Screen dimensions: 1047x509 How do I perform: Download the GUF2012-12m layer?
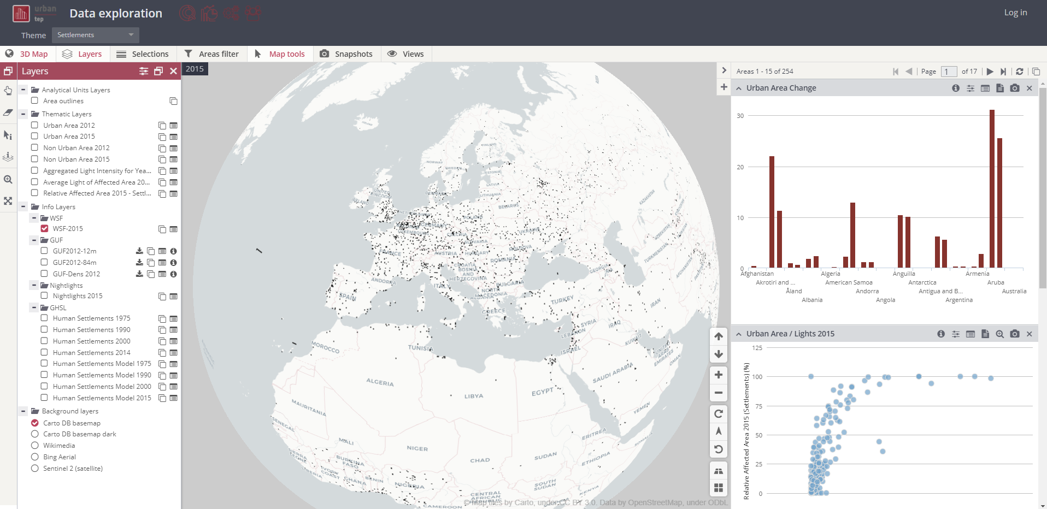tap(140, 251)
